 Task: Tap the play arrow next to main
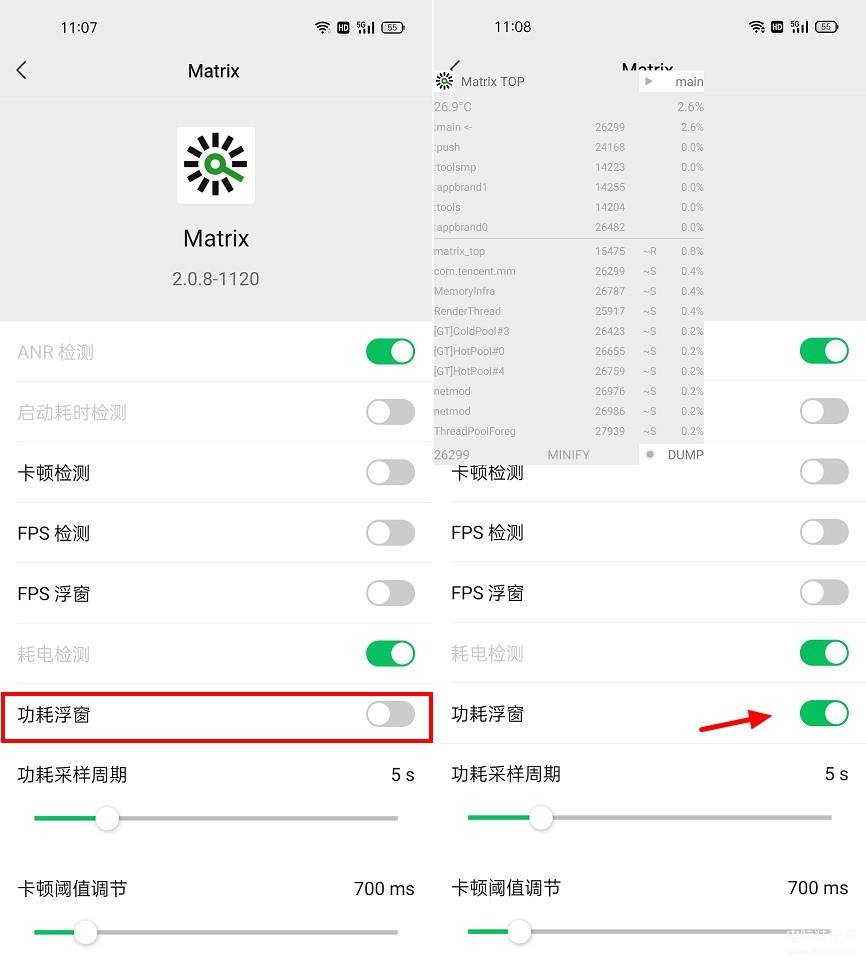pyautogui.click(x=648, y=81)
